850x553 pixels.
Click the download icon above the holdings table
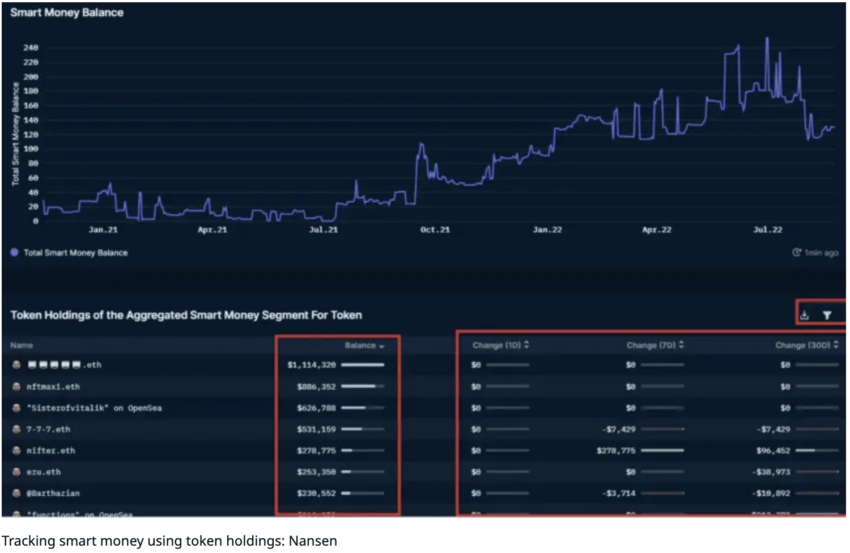(804, 315)
